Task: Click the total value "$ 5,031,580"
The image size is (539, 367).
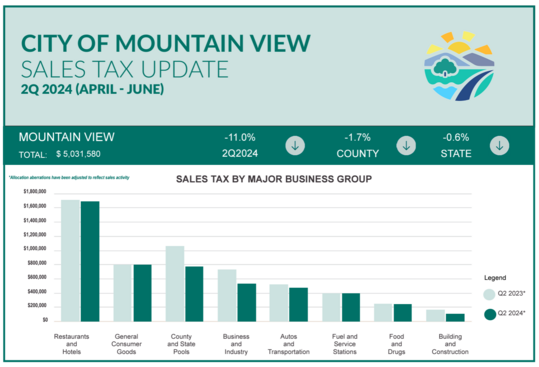Action: (78, 154)
